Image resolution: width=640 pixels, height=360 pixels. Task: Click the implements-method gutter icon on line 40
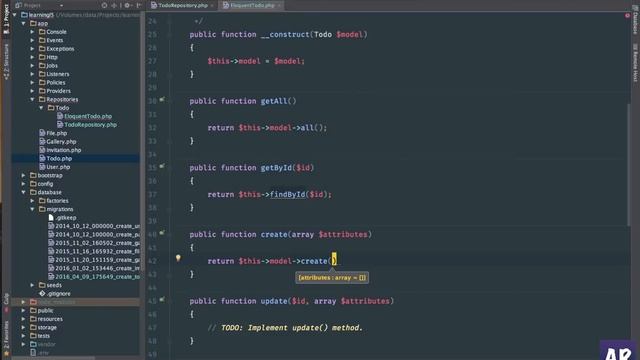[x=162, y=233]
